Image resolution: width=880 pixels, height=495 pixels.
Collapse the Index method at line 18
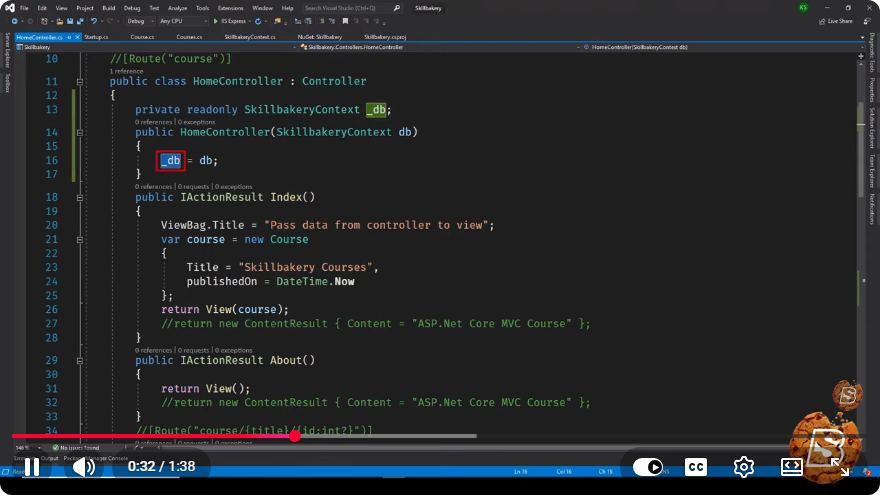click(80, 198)
